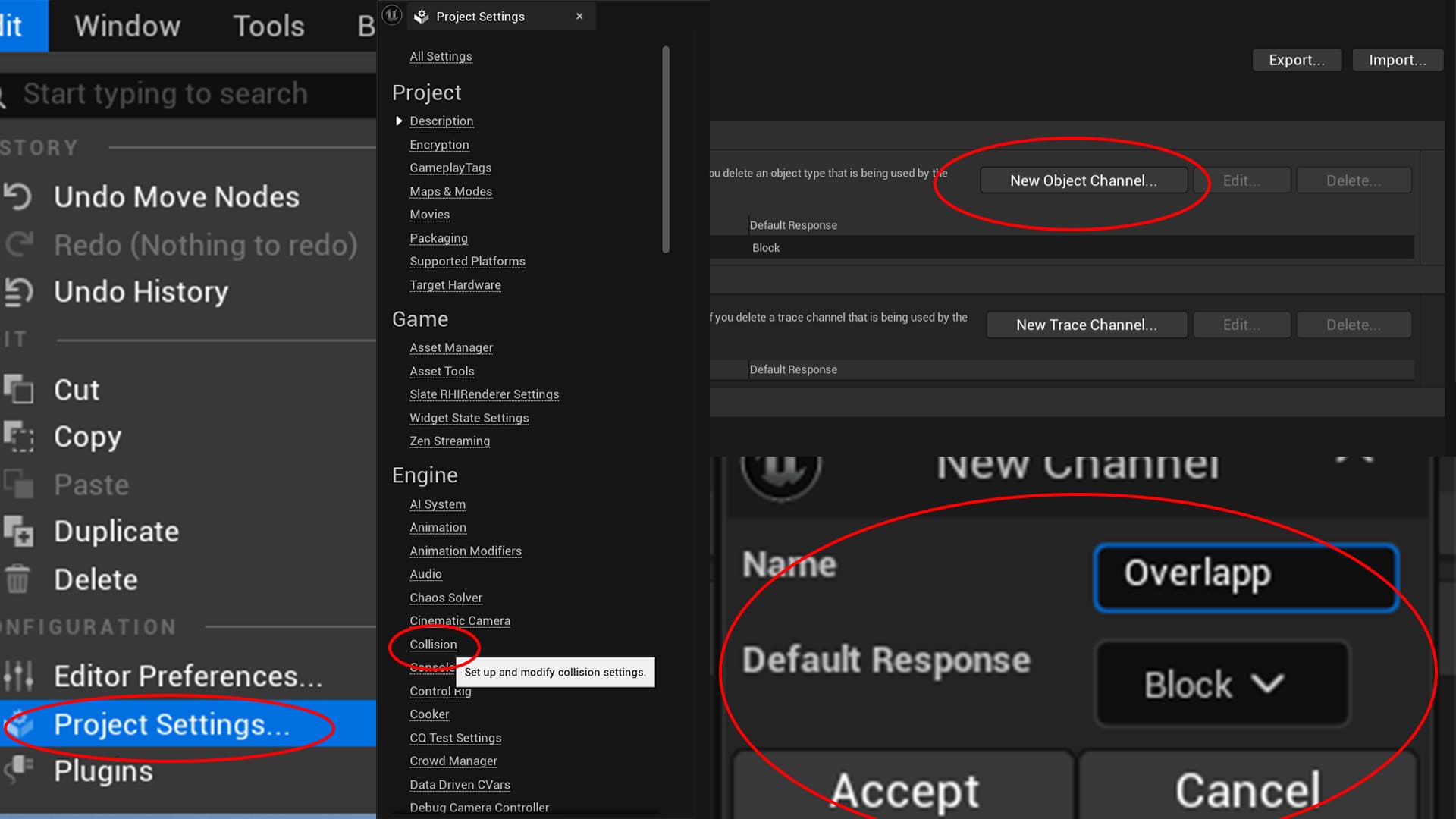1456x819 pixels.
Task: Open the Window menu
Action: (127, 26)
